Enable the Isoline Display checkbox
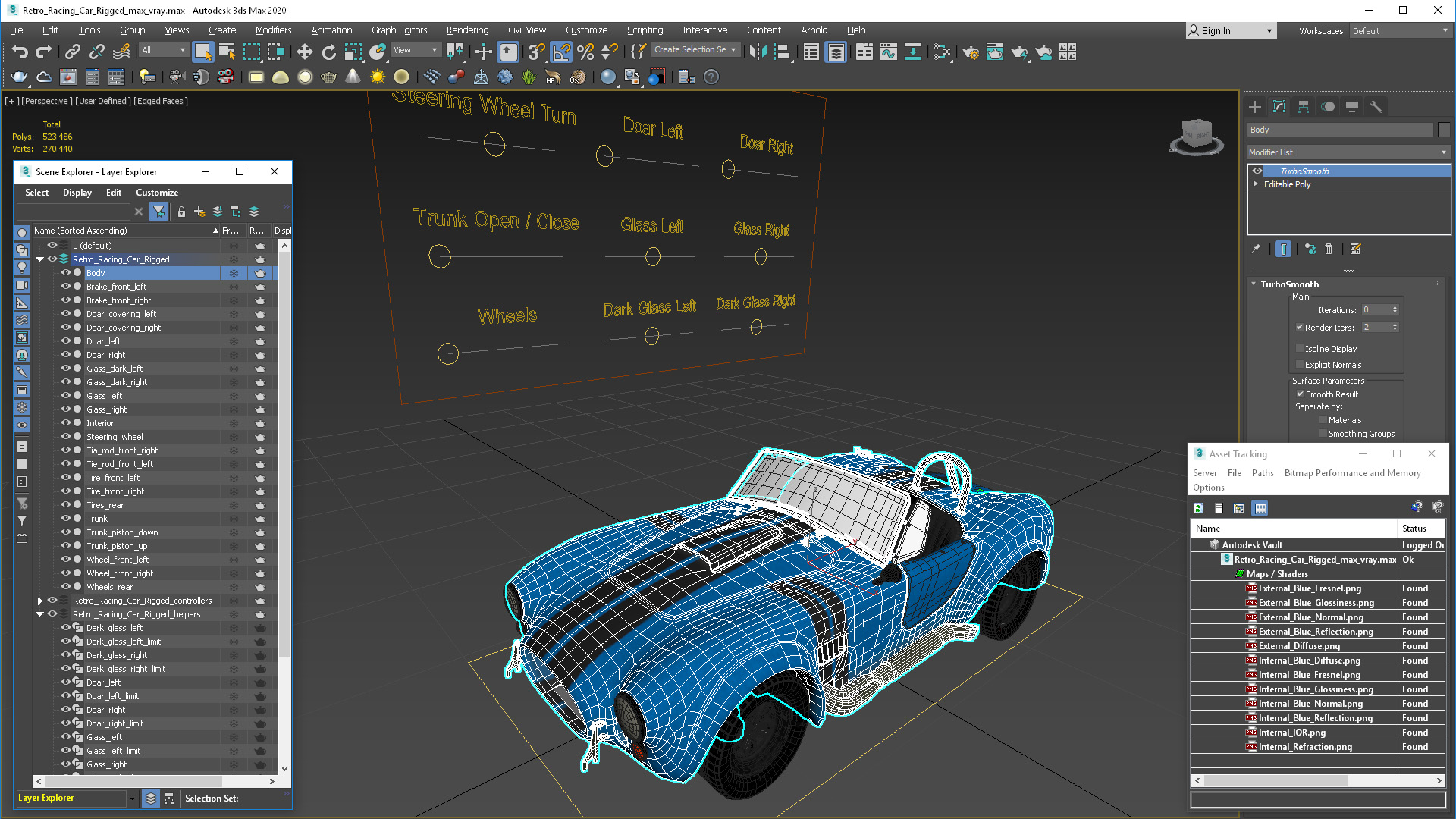Viewport: 1456px width, 819px height. click(1300, 349)
